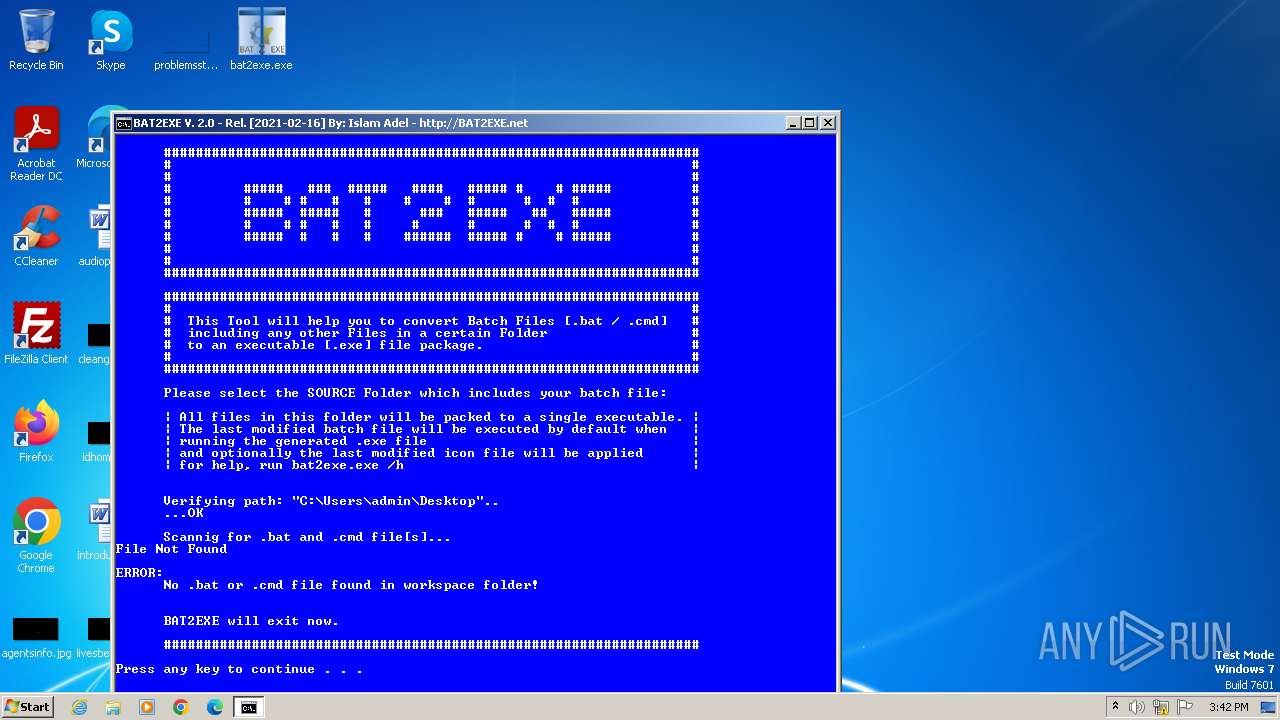Viewport: 1280px width, 720px height.
Task: Click 'No .bat or .cmd file found' message
Action: pyautogui.click(x=351, y=585)
